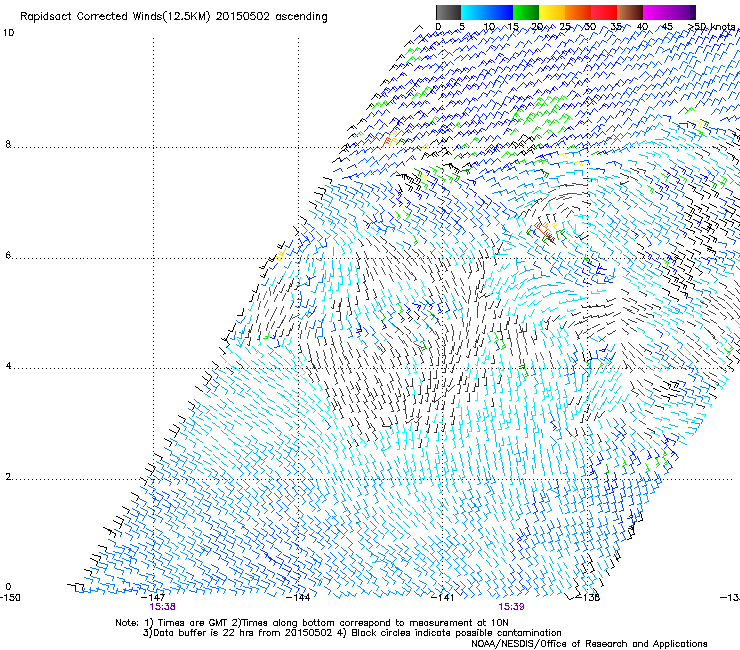Click the >50 knots legend label
The image size is (740, 650).
coord(711,26)
